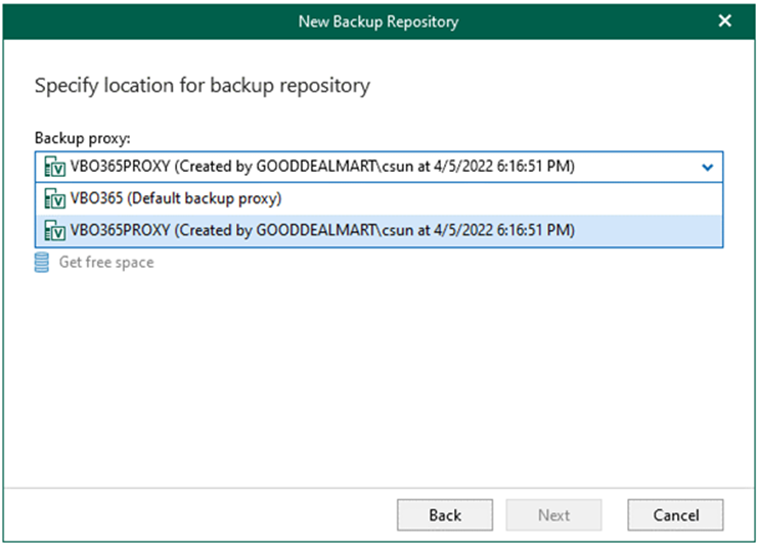
Task: Click proxy icon beside VBO365 default option
Action: (x=55, y=198)
